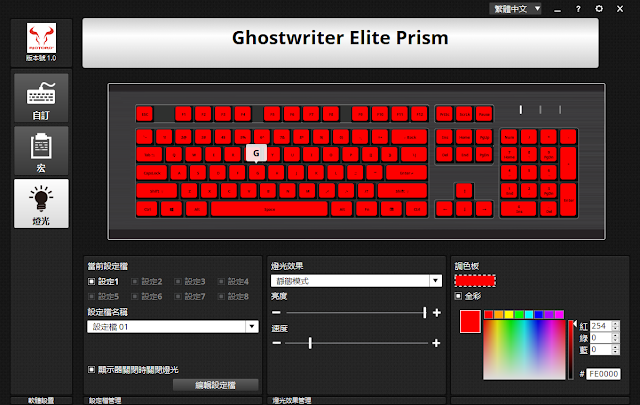Select profile 設定1
The height and width of the screenshot is (405, 640).
click(103, 281)
